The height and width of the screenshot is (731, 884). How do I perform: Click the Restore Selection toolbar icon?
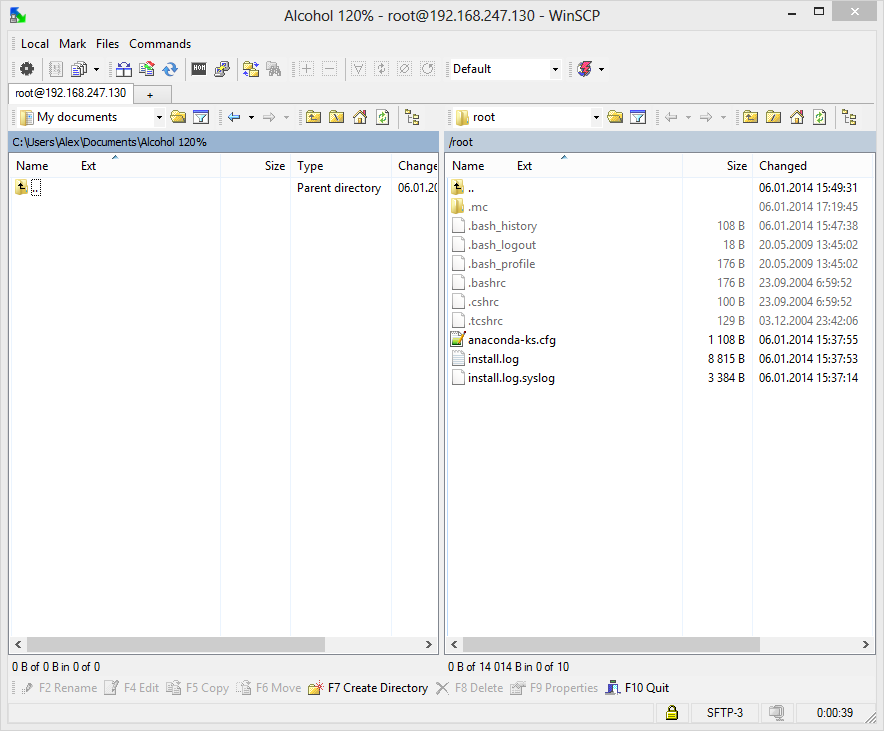pos(428,69)
